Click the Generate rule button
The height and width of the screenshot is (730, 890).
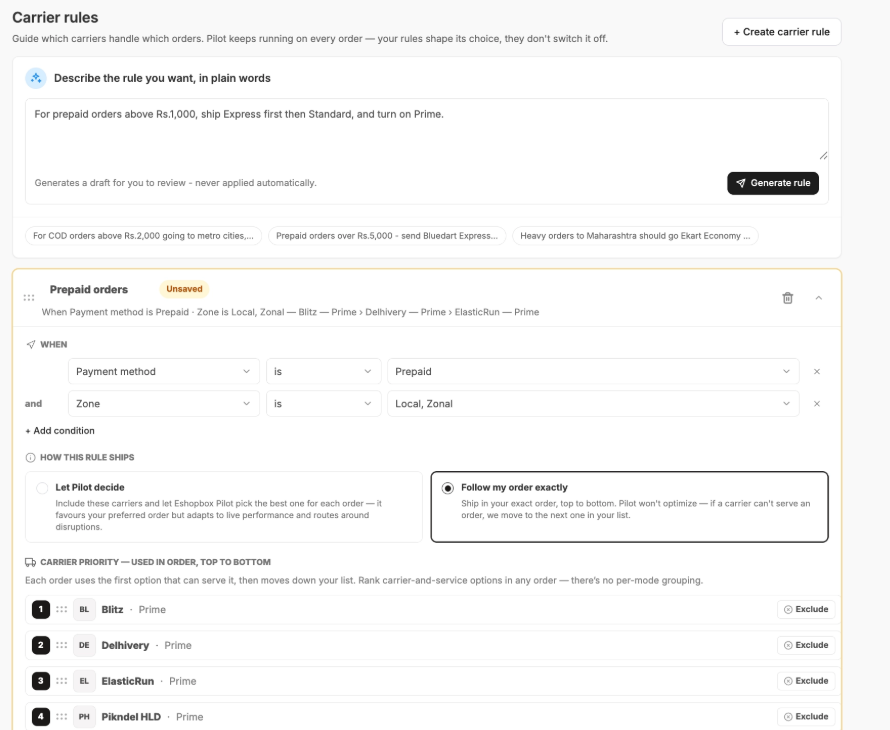tap(773, 183)
